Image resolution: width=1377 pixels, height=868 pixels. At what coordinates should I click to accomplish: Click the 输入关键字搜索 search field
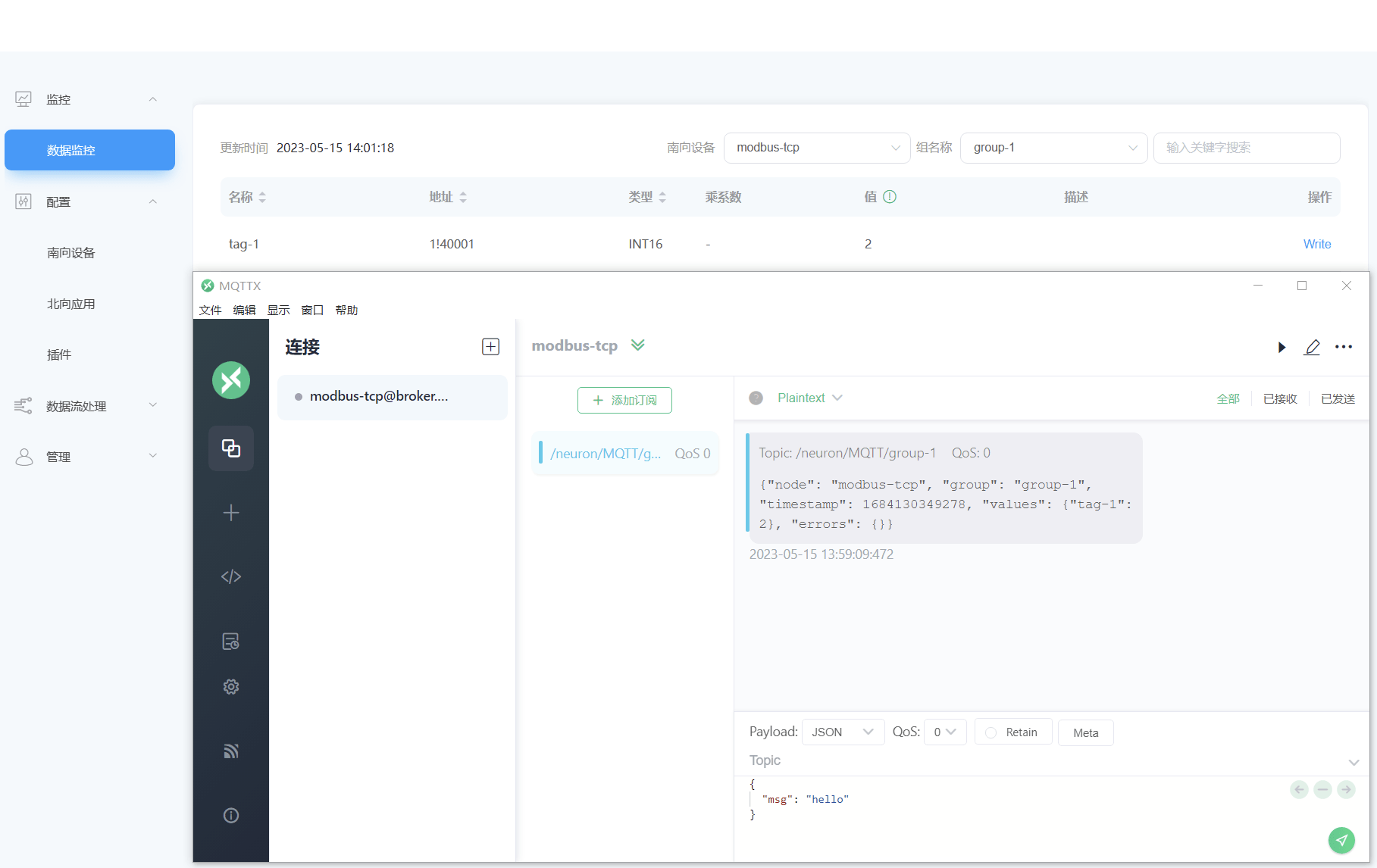point(1246,148)
